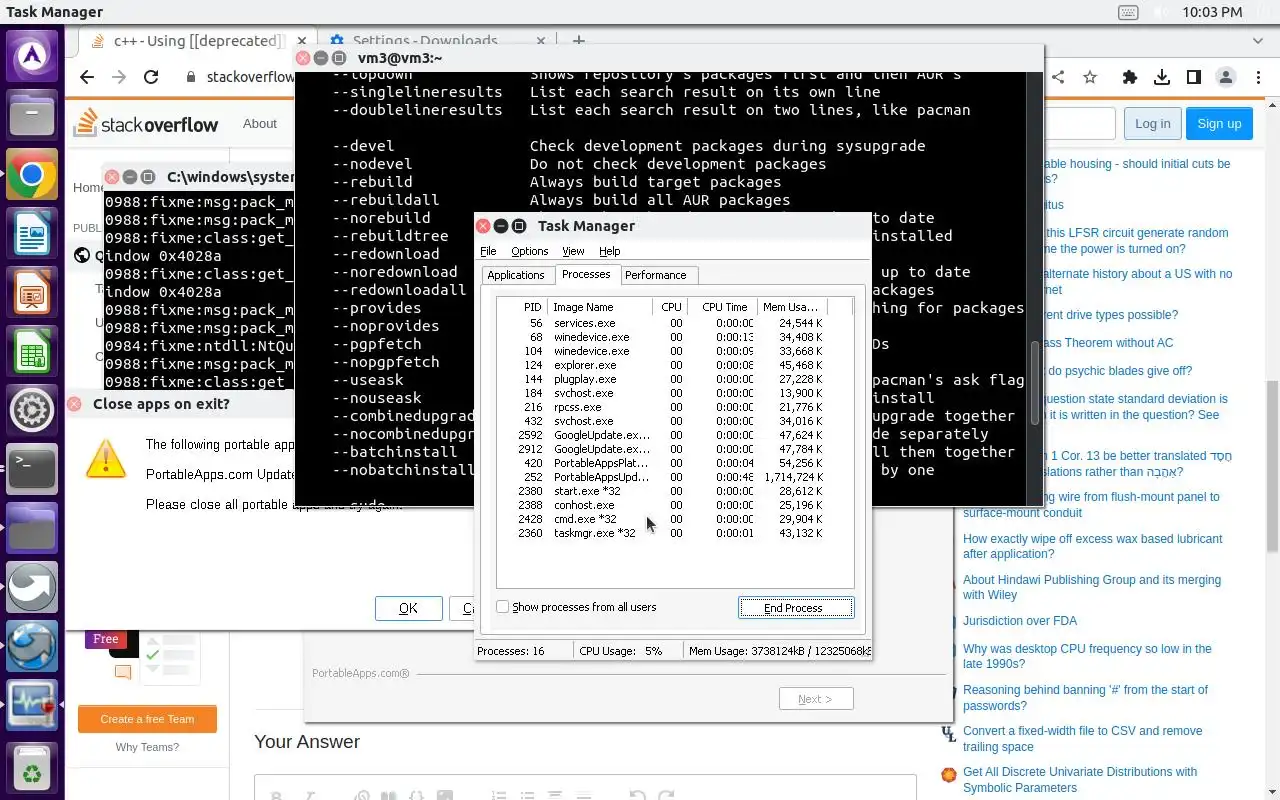Open Chrome profile avatar

pyautogui.click(x=1226, y=77)
